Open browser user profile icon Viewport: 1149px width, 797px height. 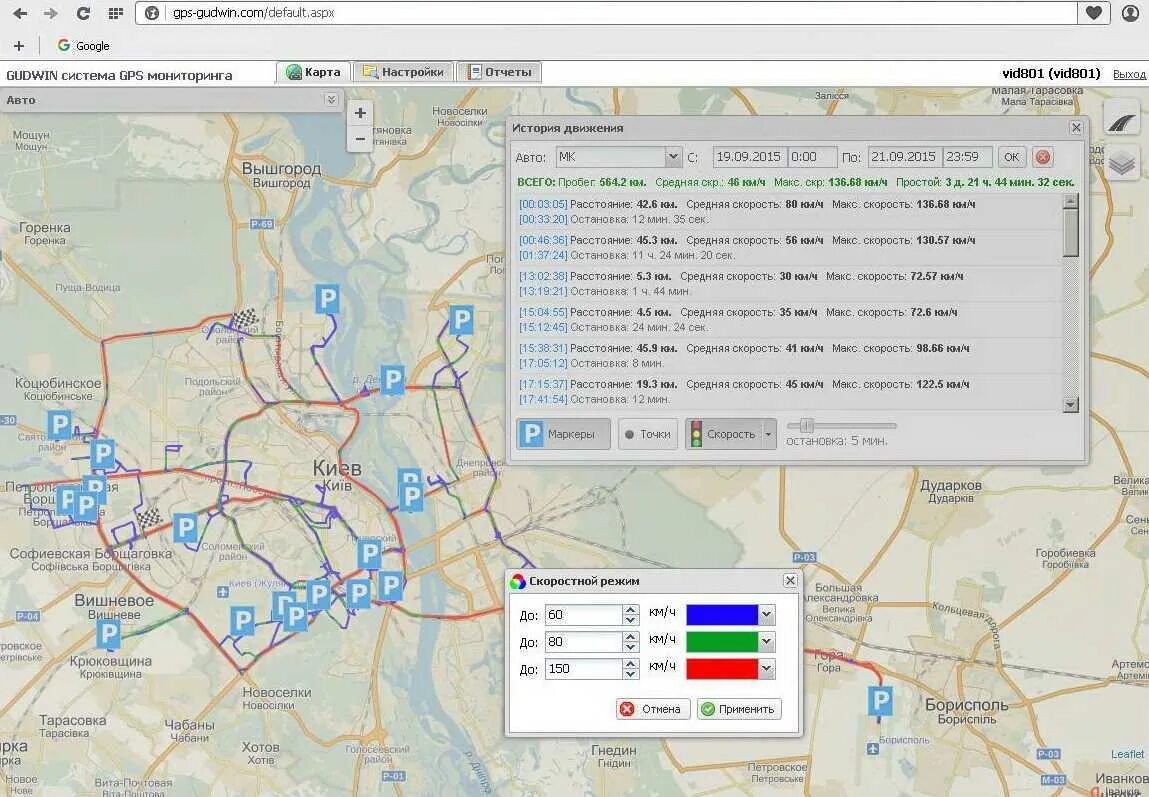point(1131,12)
